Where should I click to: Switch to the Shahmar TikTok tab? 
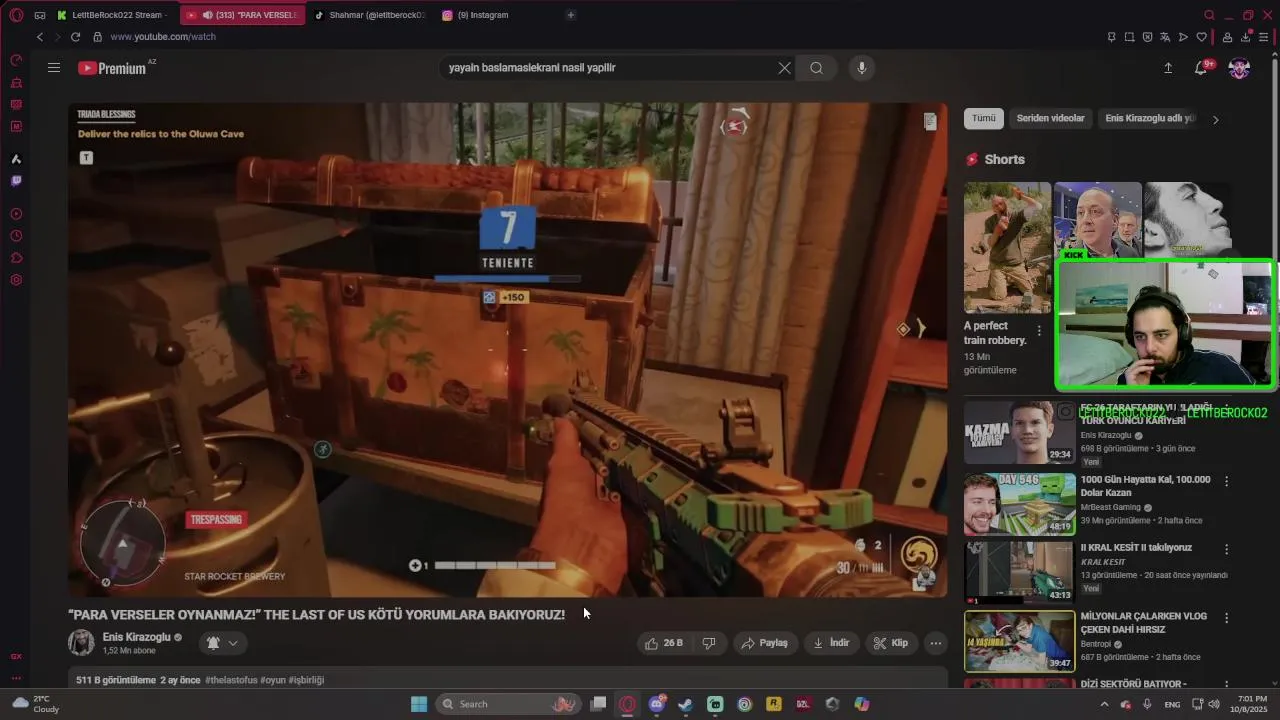tap(370, 15)
